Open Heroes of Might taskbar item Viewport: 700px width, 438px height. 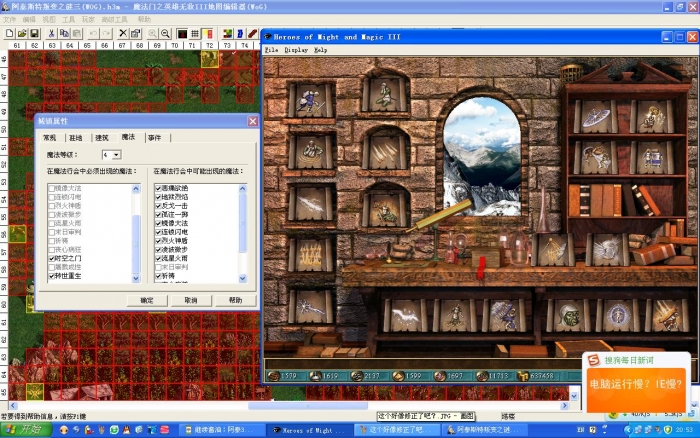pyautogui.click(x=308, y=430)
